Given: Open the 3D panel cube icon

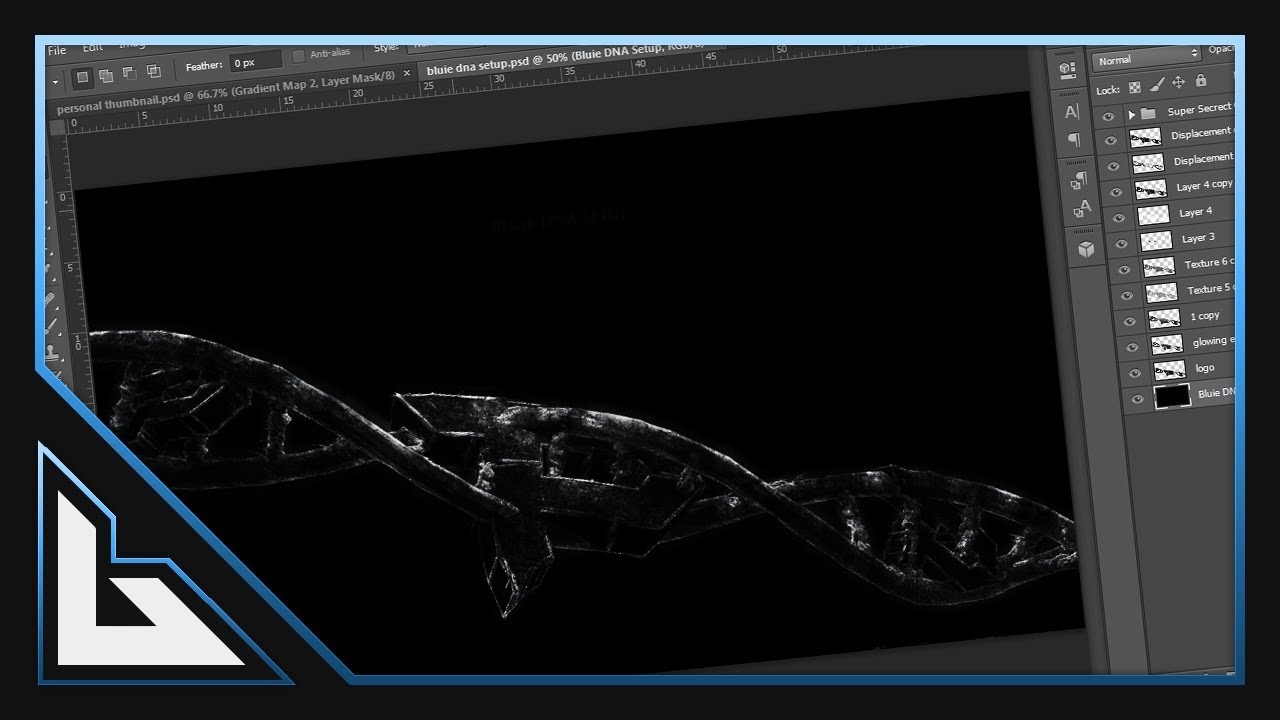Looking at the screenshot, I should pos(1086,249).
